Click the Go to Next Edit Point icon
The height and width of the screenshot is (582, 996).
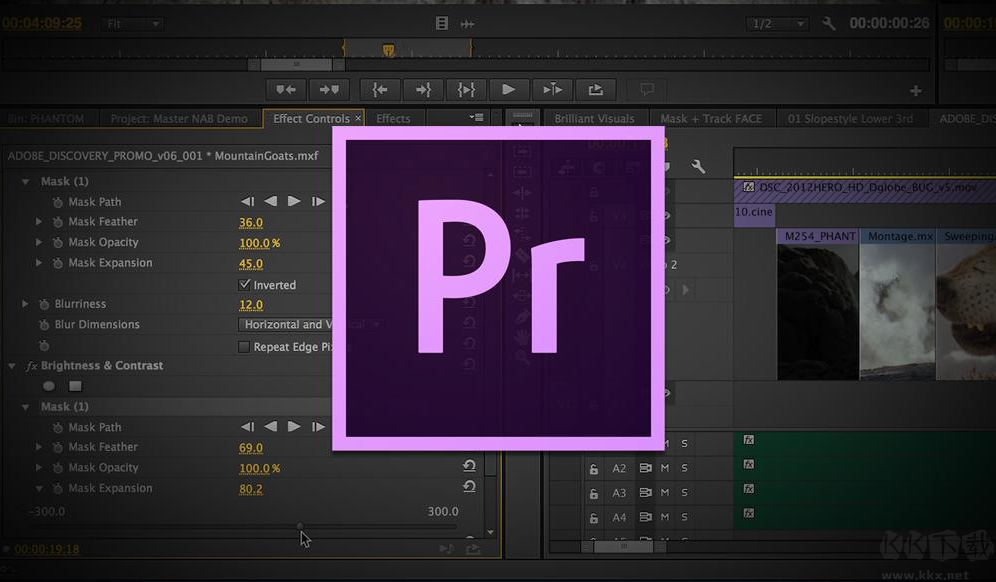pyautogui.click(x=423, y=89)
